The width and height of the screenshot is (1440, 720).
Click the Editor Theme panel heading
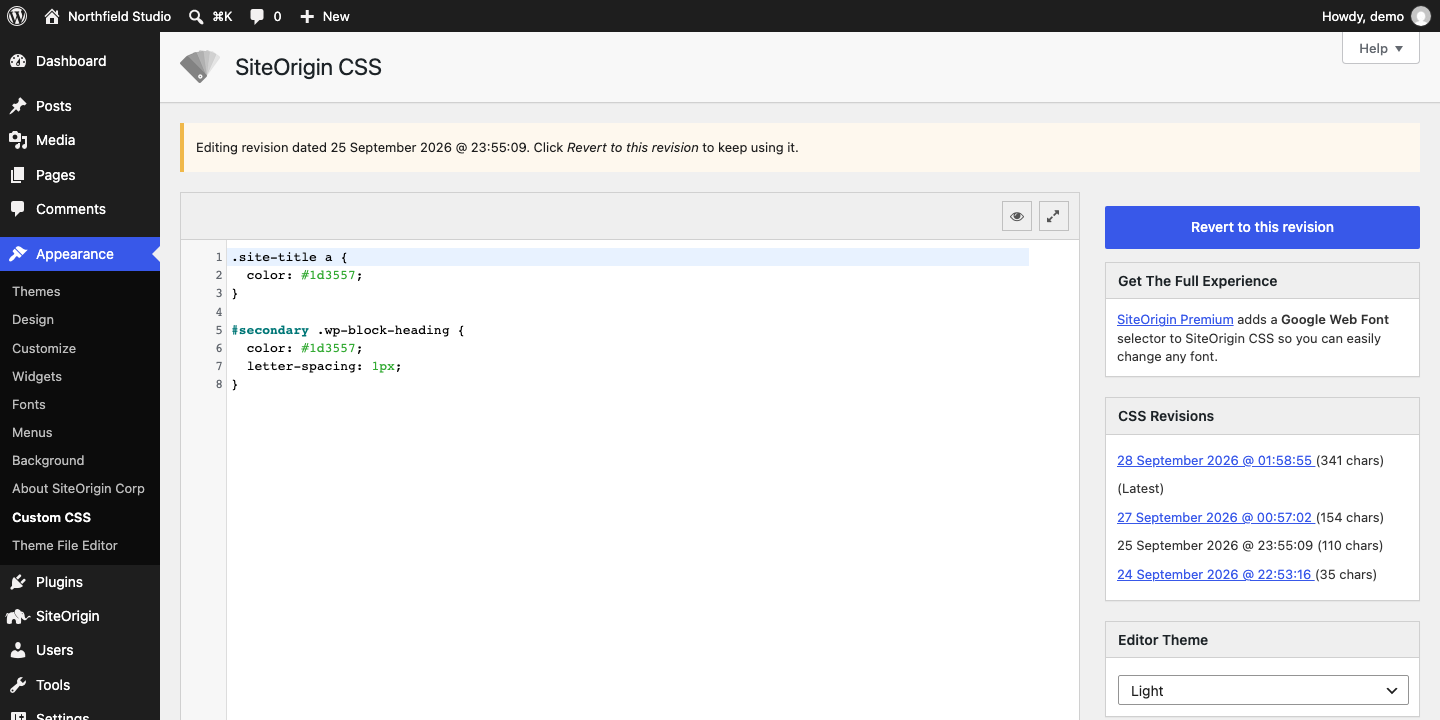1163,640
